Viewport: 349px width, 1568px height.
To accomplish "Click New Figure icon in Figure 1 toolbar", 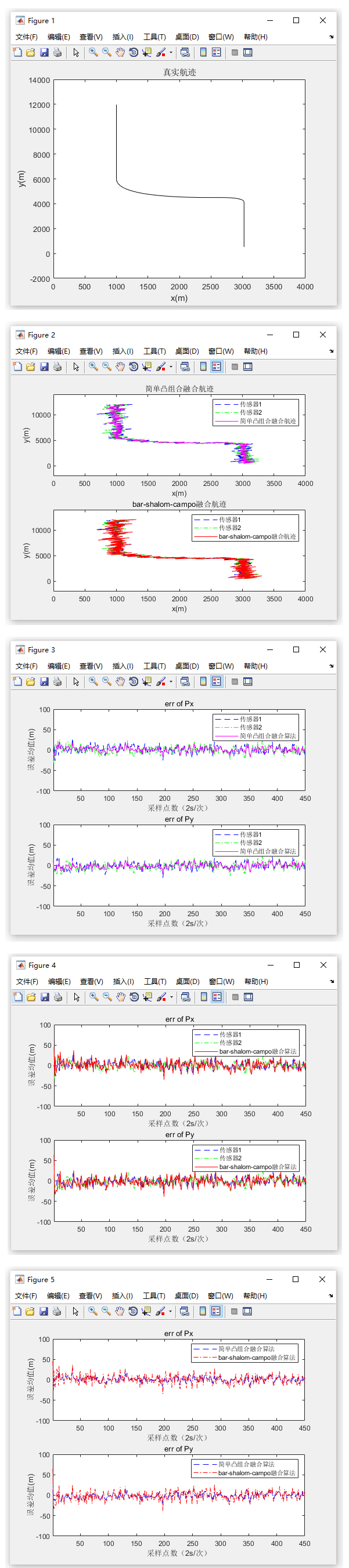I will pyautogui.click(x=17, y=53).
